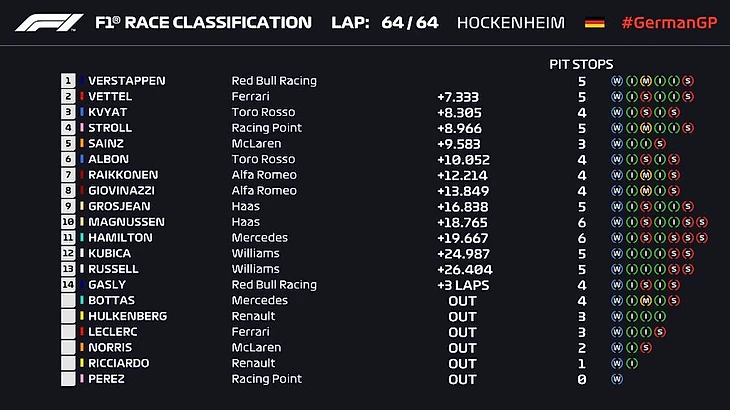Click Norris's red soft tyre icon
Image resolution: width=730 pixels, height=410 pixels.
pos(645,348)
